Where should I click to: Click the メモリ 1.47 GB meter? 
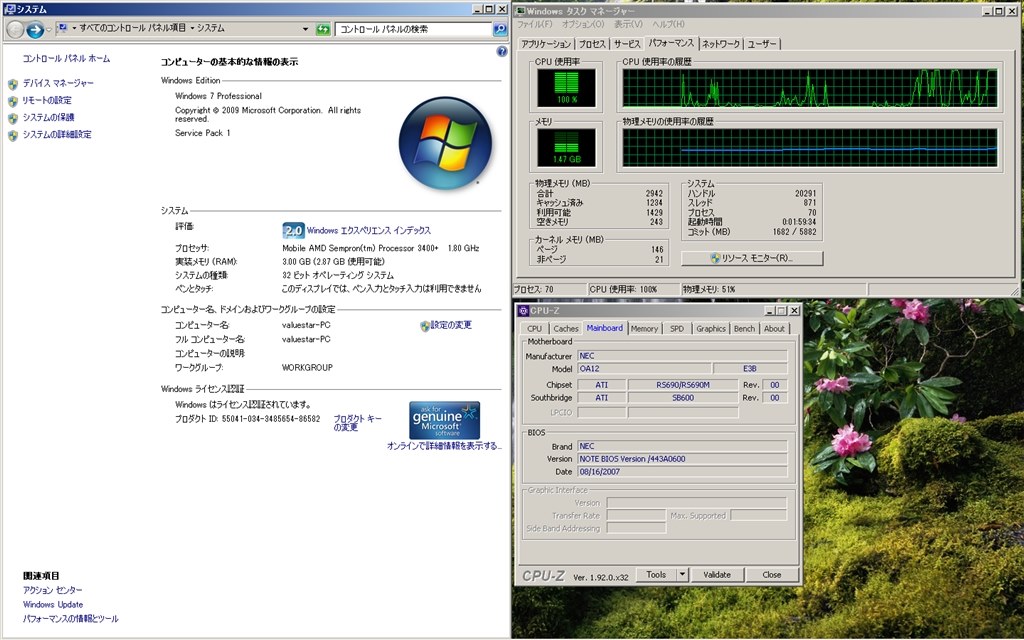coord(566,148)
